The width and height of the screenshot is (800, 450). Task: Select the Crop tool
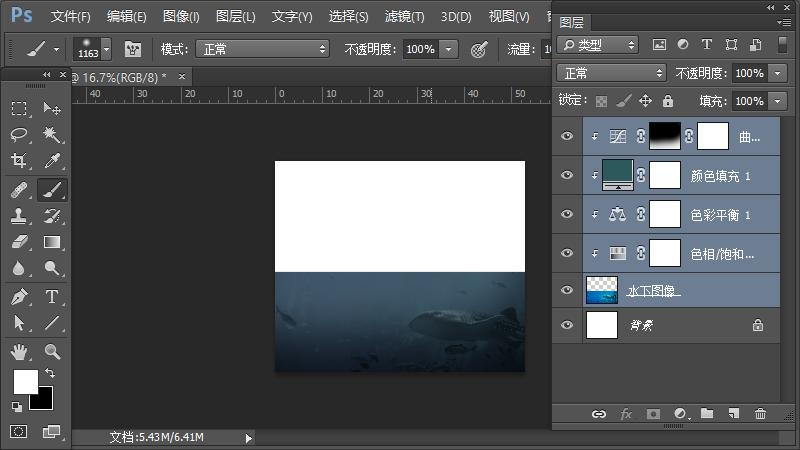[19, 161]
